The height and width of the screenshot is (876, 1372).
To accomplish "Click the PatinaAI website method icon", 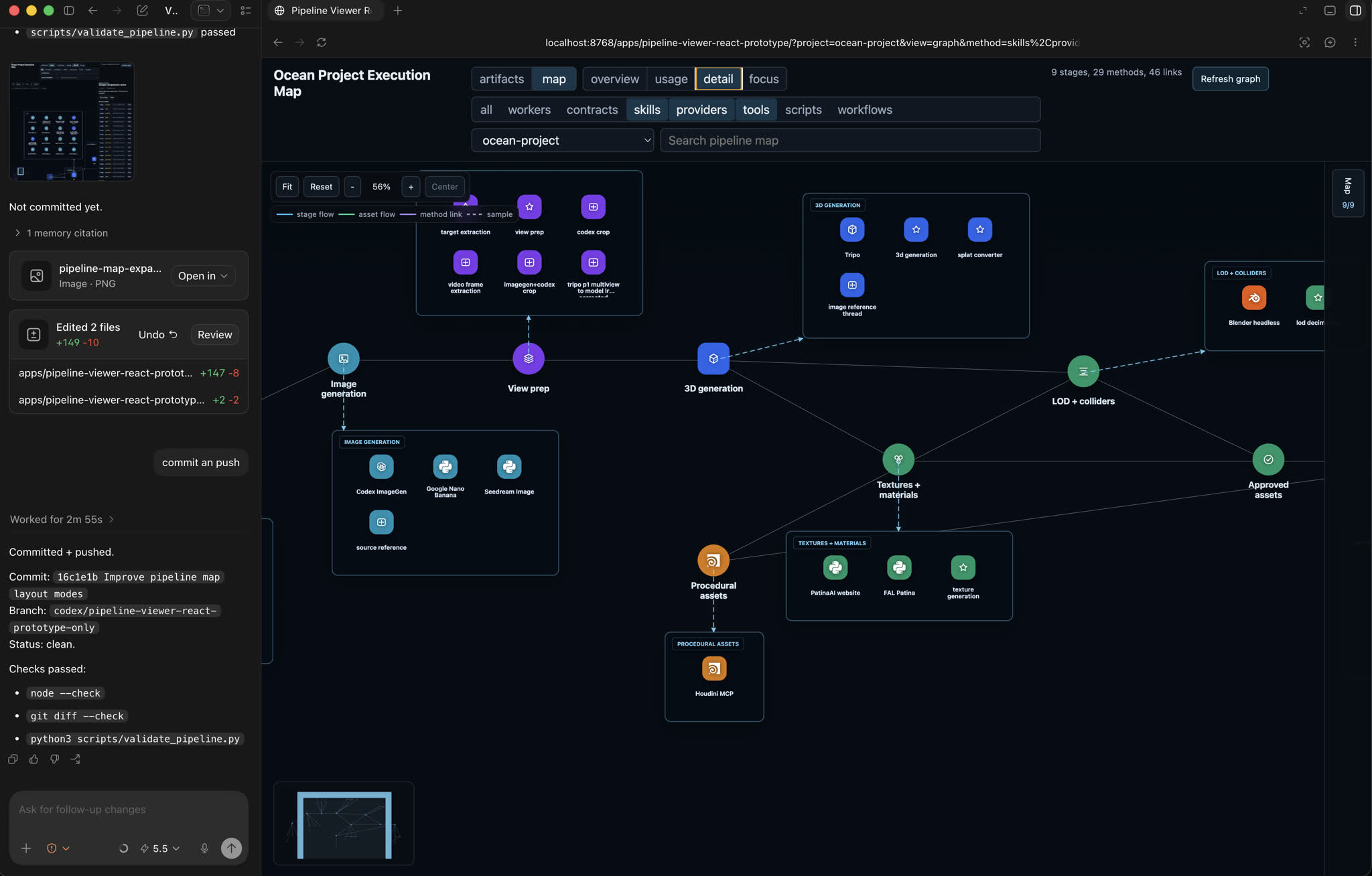I will pyautogui.click(x=835, y=568).
